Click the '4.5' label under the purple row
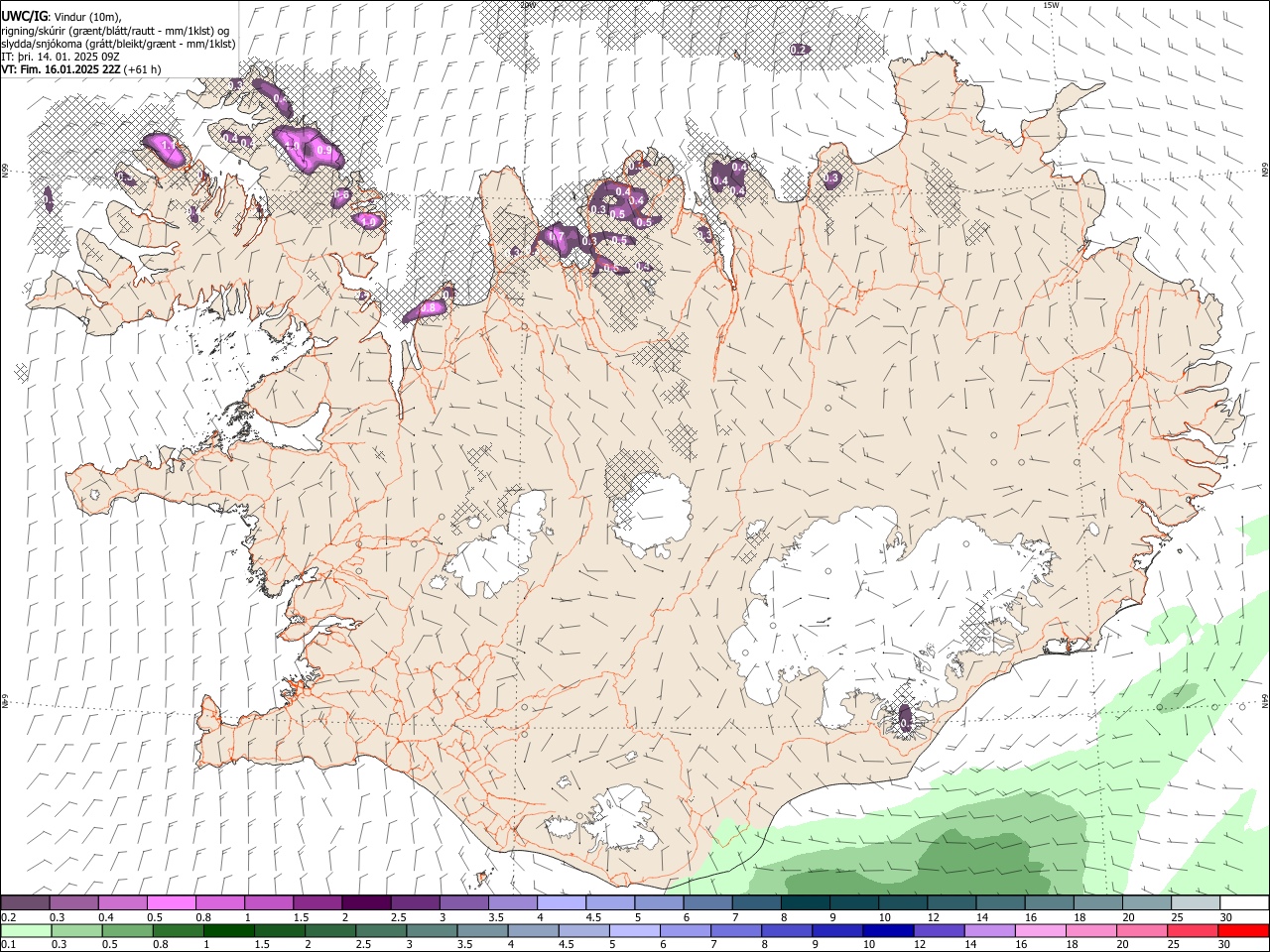1270x952 pixels. [593, 917]
